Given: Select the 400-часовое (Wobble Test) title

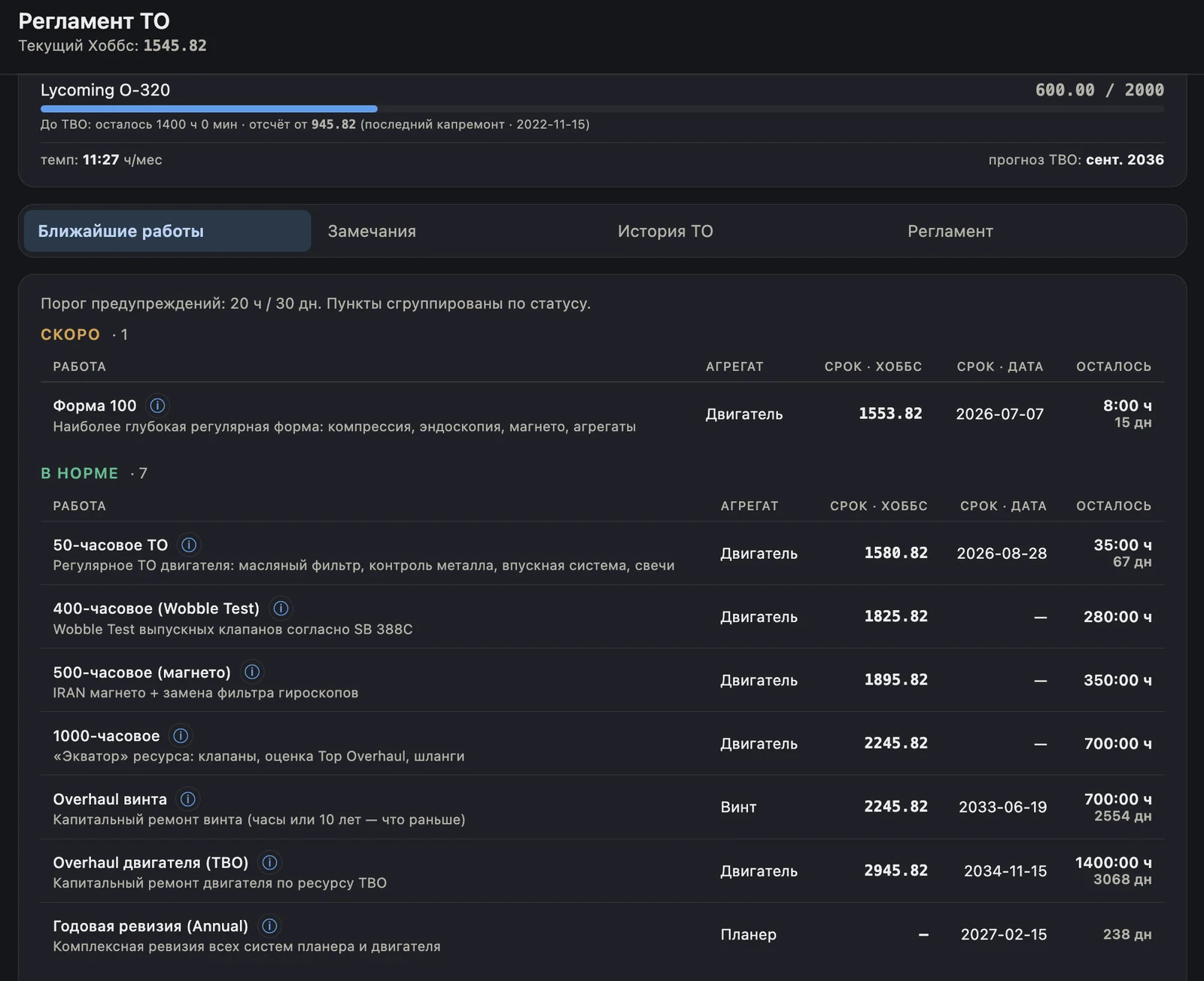Looking at the screenshot, I should pos(157,608).
